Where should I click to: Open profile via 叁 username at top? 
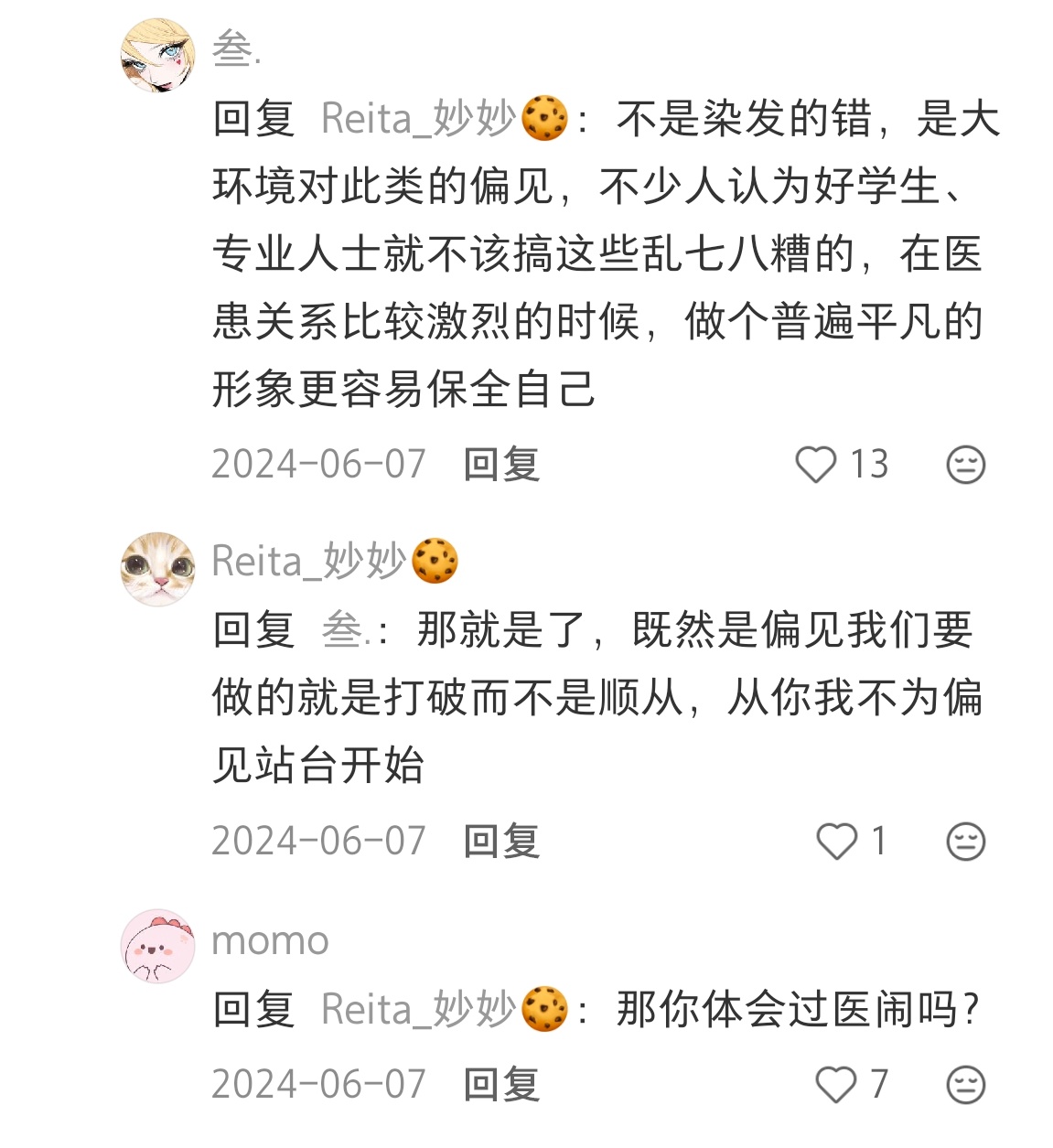click(x=237, y=48)
